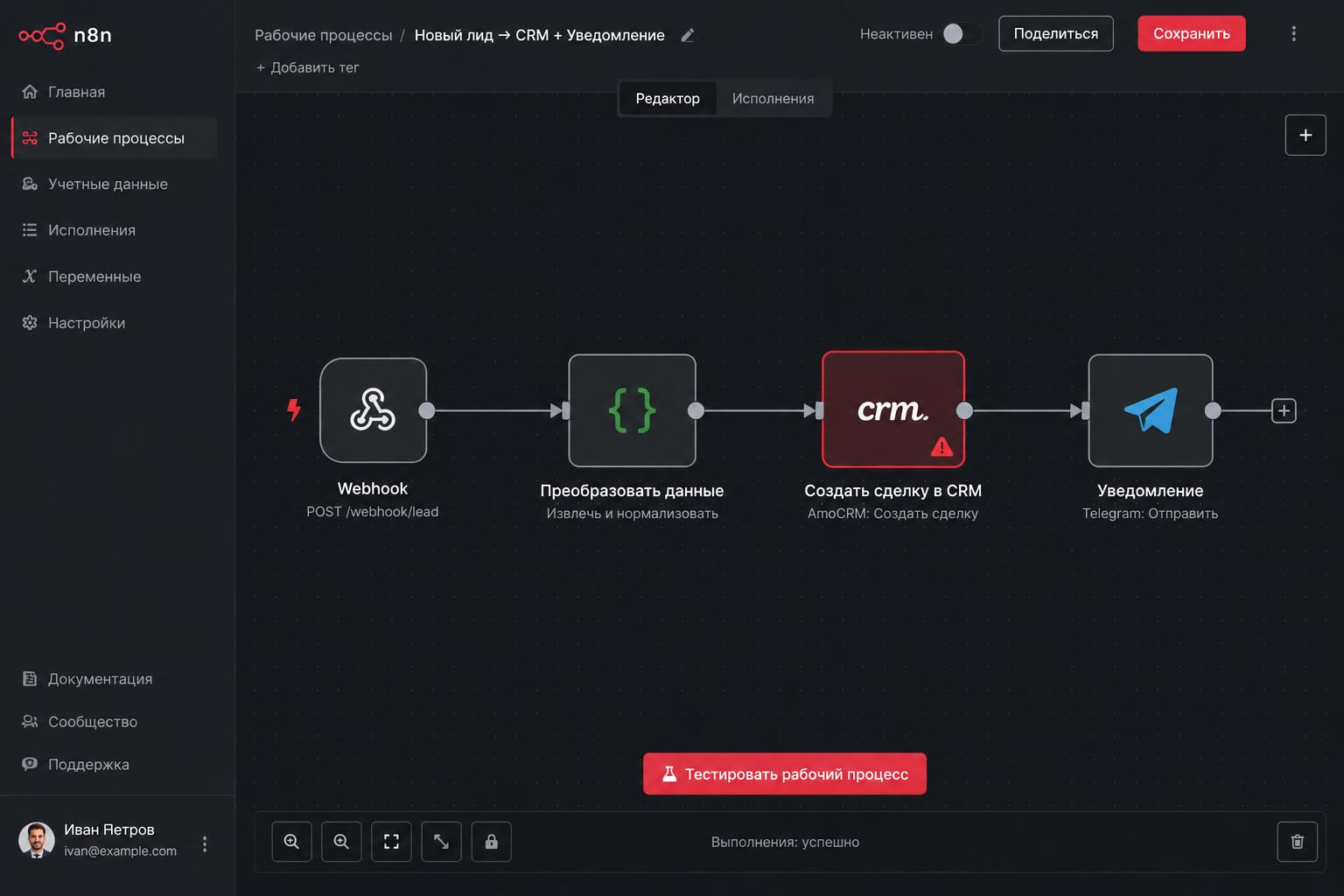Click the Извлечь и нормализовать subtitle
Image resolution: width=1344 pixels, height=896 pixels.
coord(633,514)
